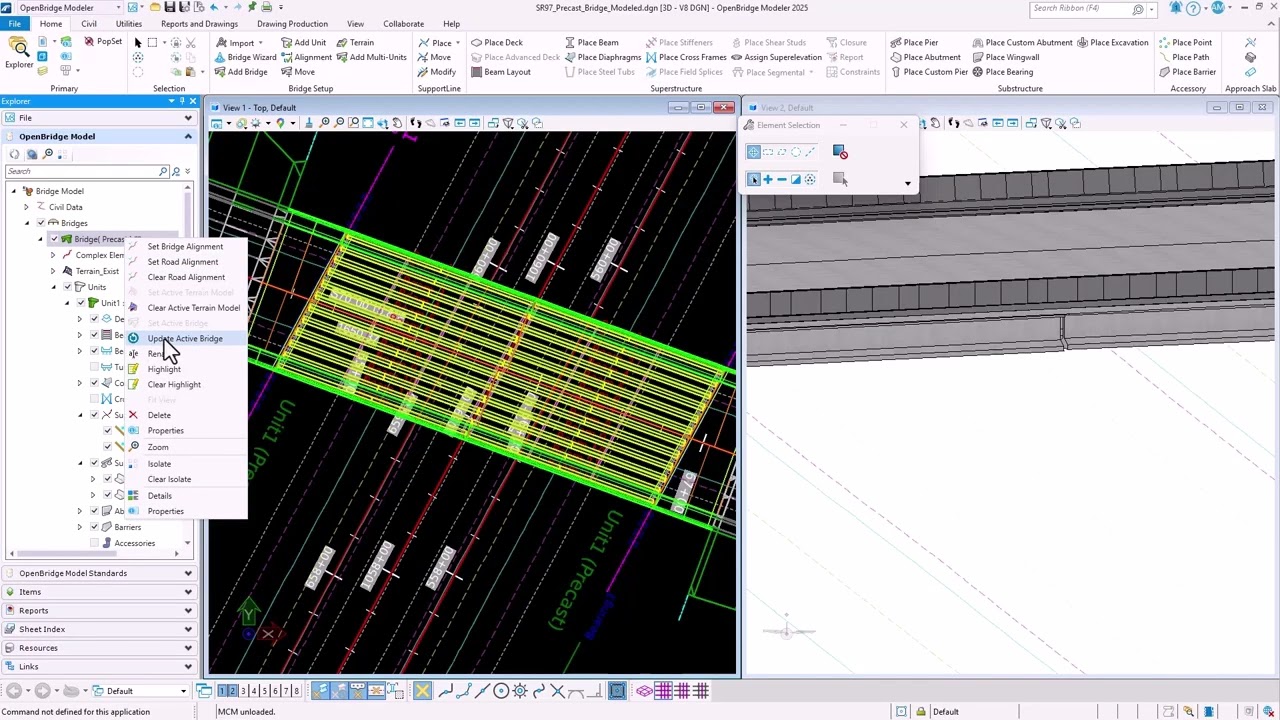Select the Place Path tool

(1183, 57)
